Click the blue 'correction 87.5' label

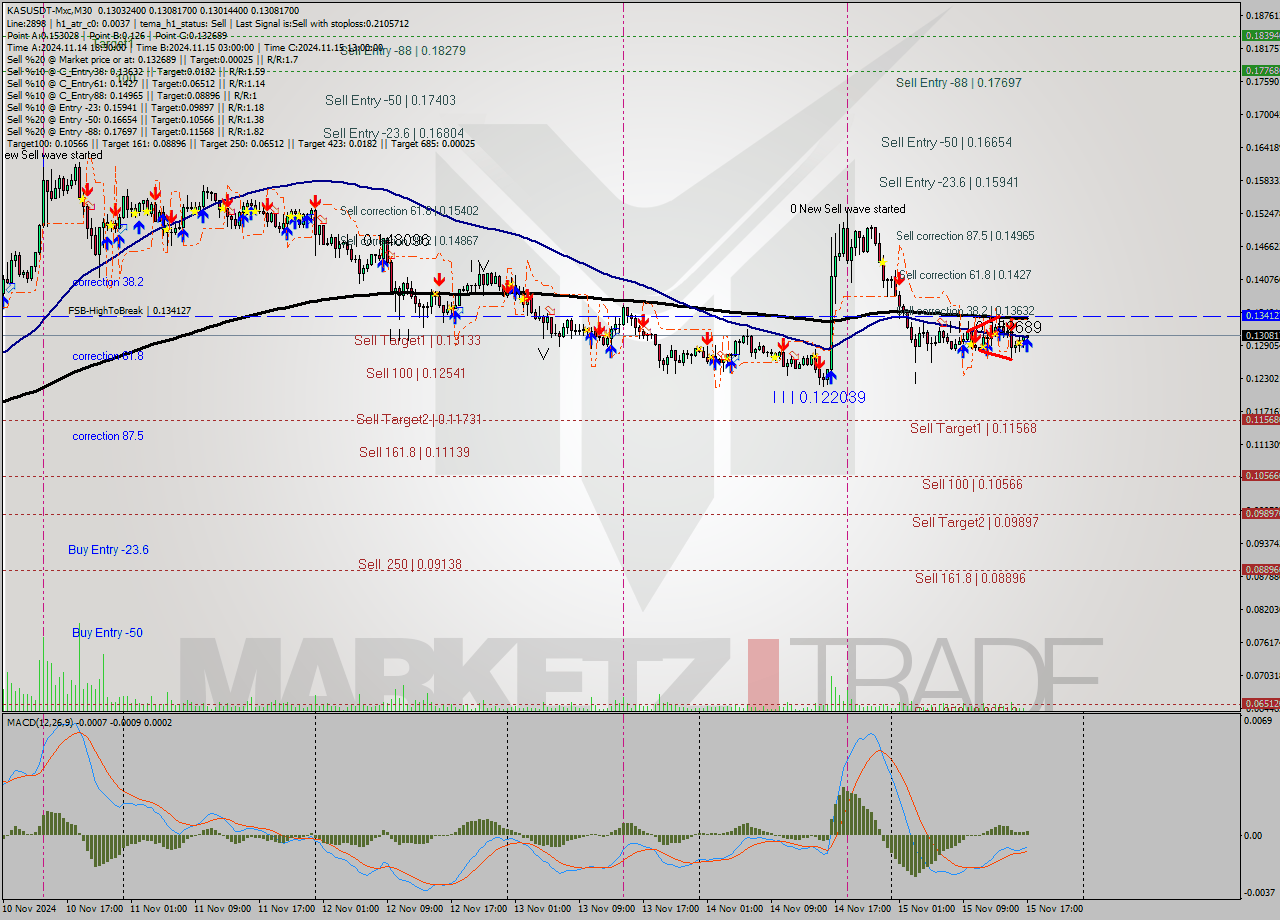point(108,436)
